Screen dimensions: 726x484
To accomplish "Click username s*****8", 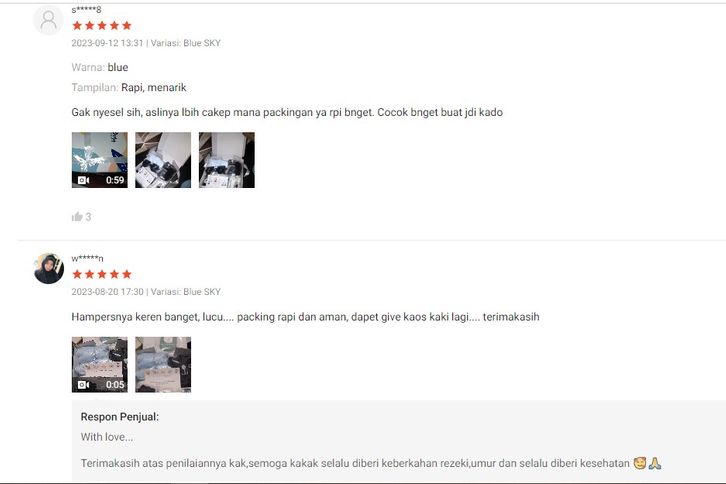I will pyautogui.click(x=86, y=9).
